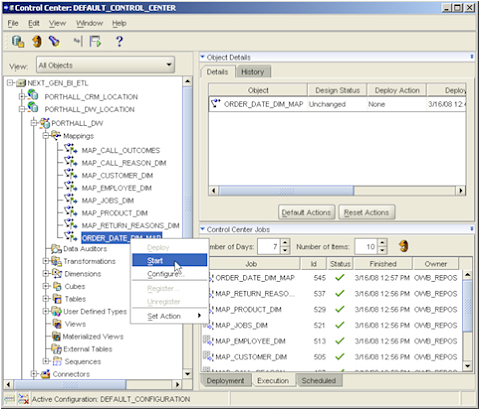The width and height of the screenshot is (480, 410).
Task: Click the External Tables node icon
Action: (x=56, y=349)
